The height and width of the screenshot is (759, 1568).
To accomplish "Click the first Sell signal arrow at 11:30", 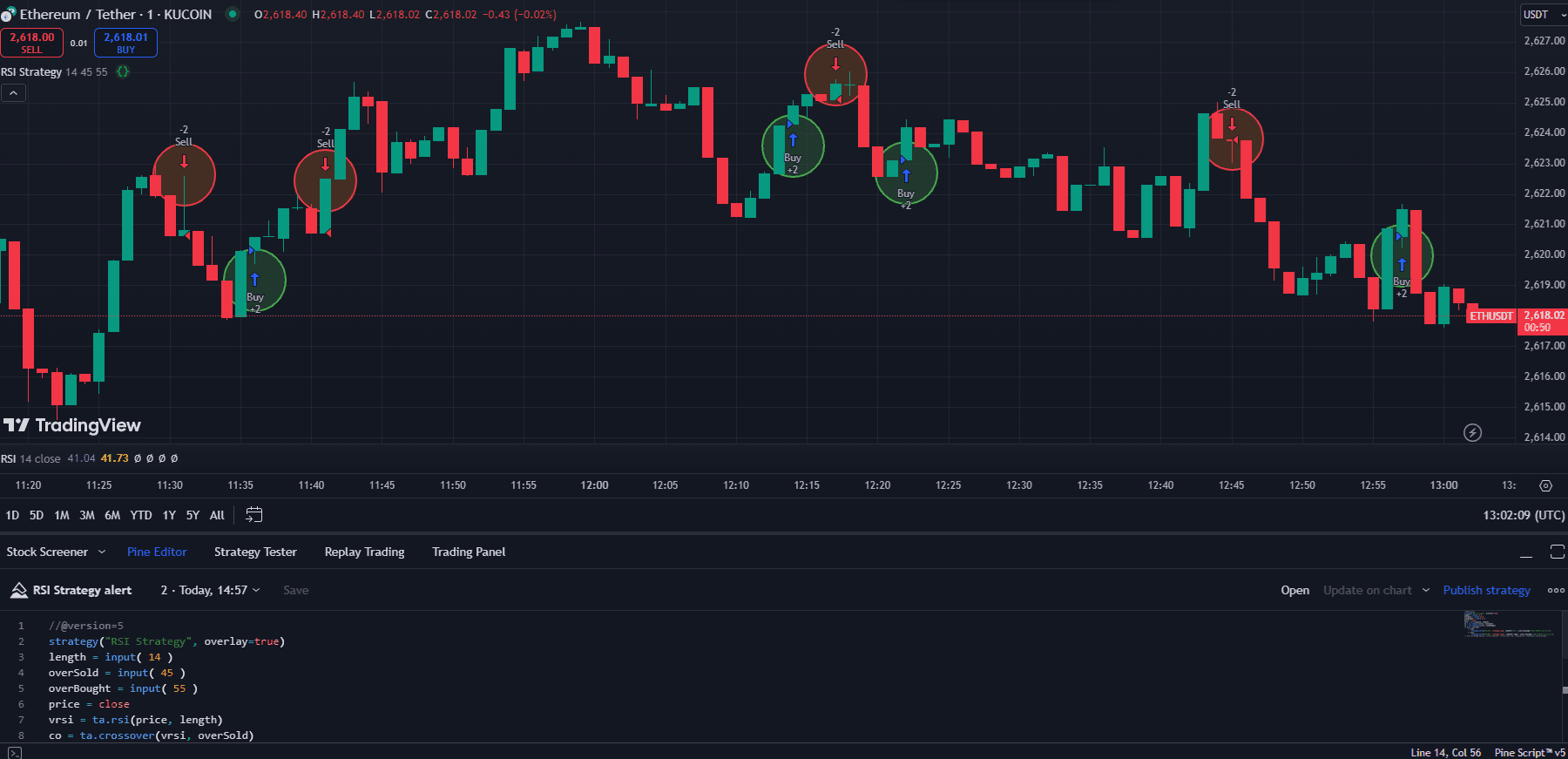I will (x=184, y=161).
